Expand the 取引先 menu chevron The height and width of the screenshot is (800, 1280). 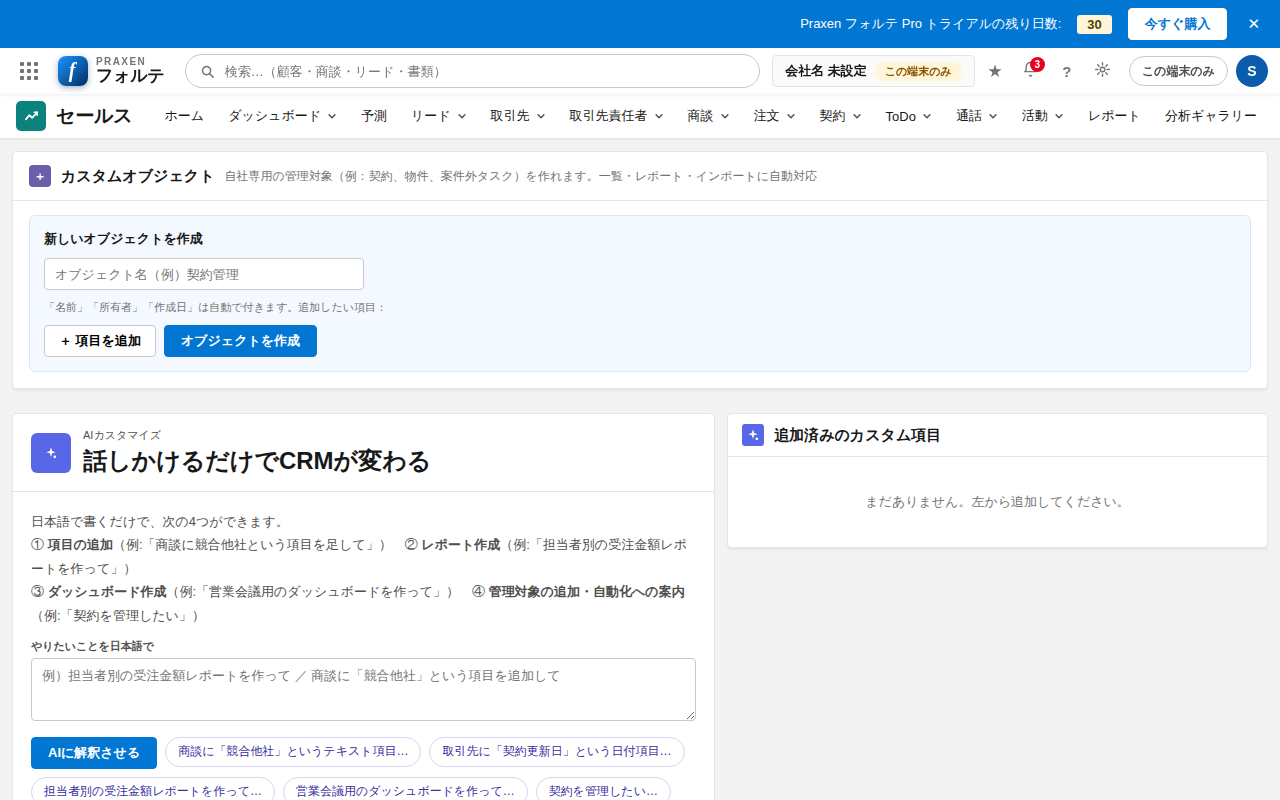click(x=541, y=116)
